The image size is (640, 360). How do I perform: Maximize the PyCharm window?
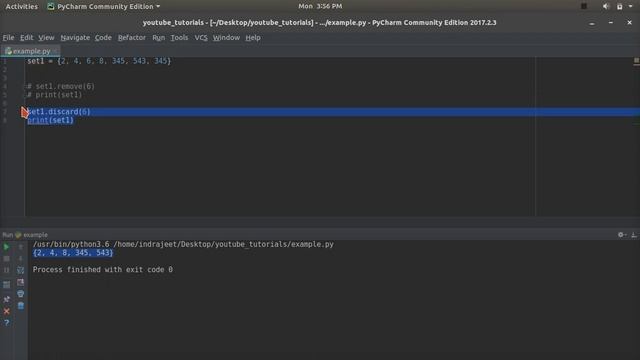[x=611, y=23]
